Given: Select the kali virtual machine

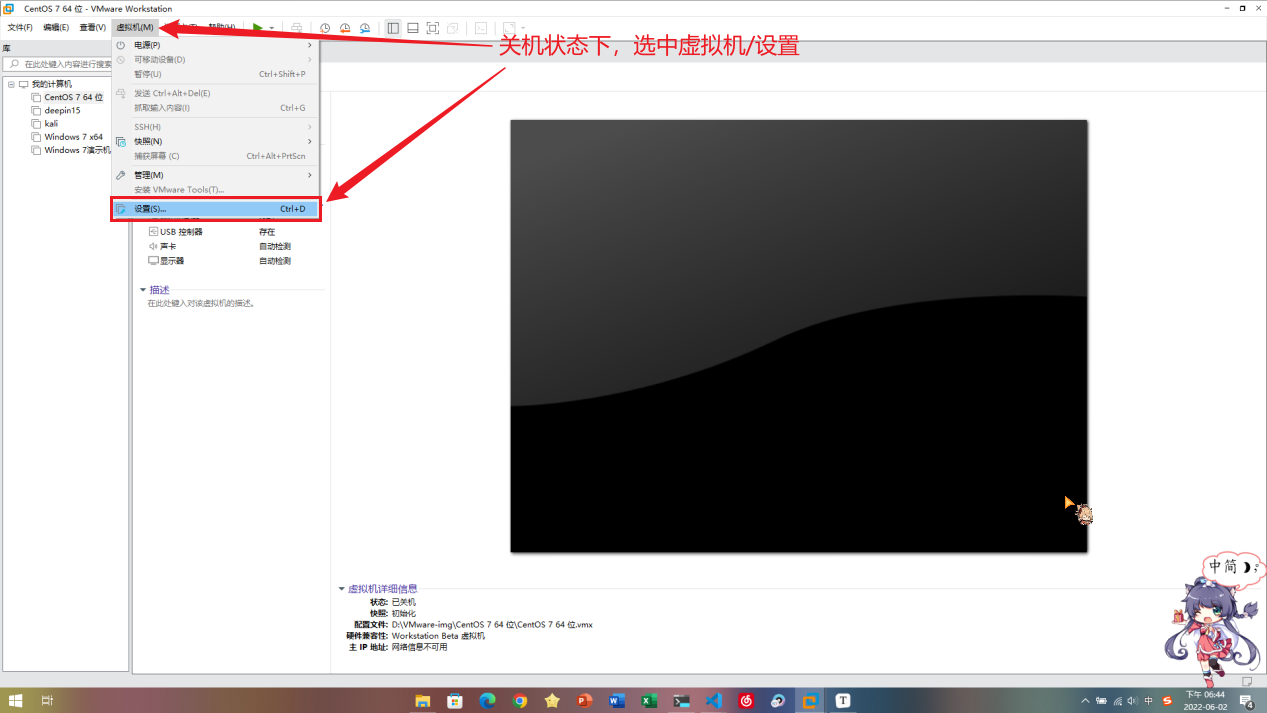Looking at the screenshot, I should 45,124.
